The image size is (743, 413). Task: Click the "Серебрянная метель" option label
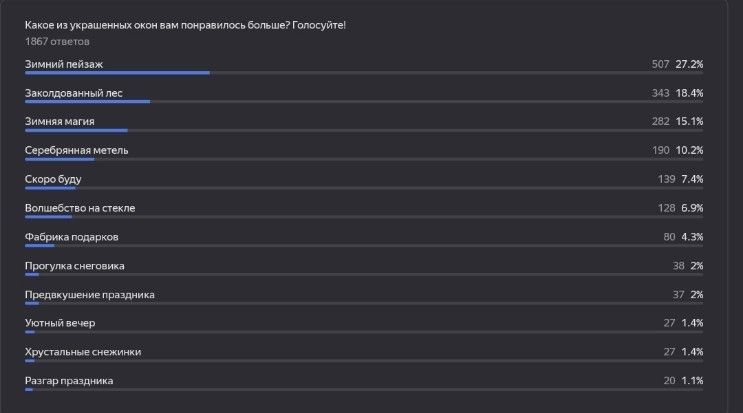click(76, 150)
